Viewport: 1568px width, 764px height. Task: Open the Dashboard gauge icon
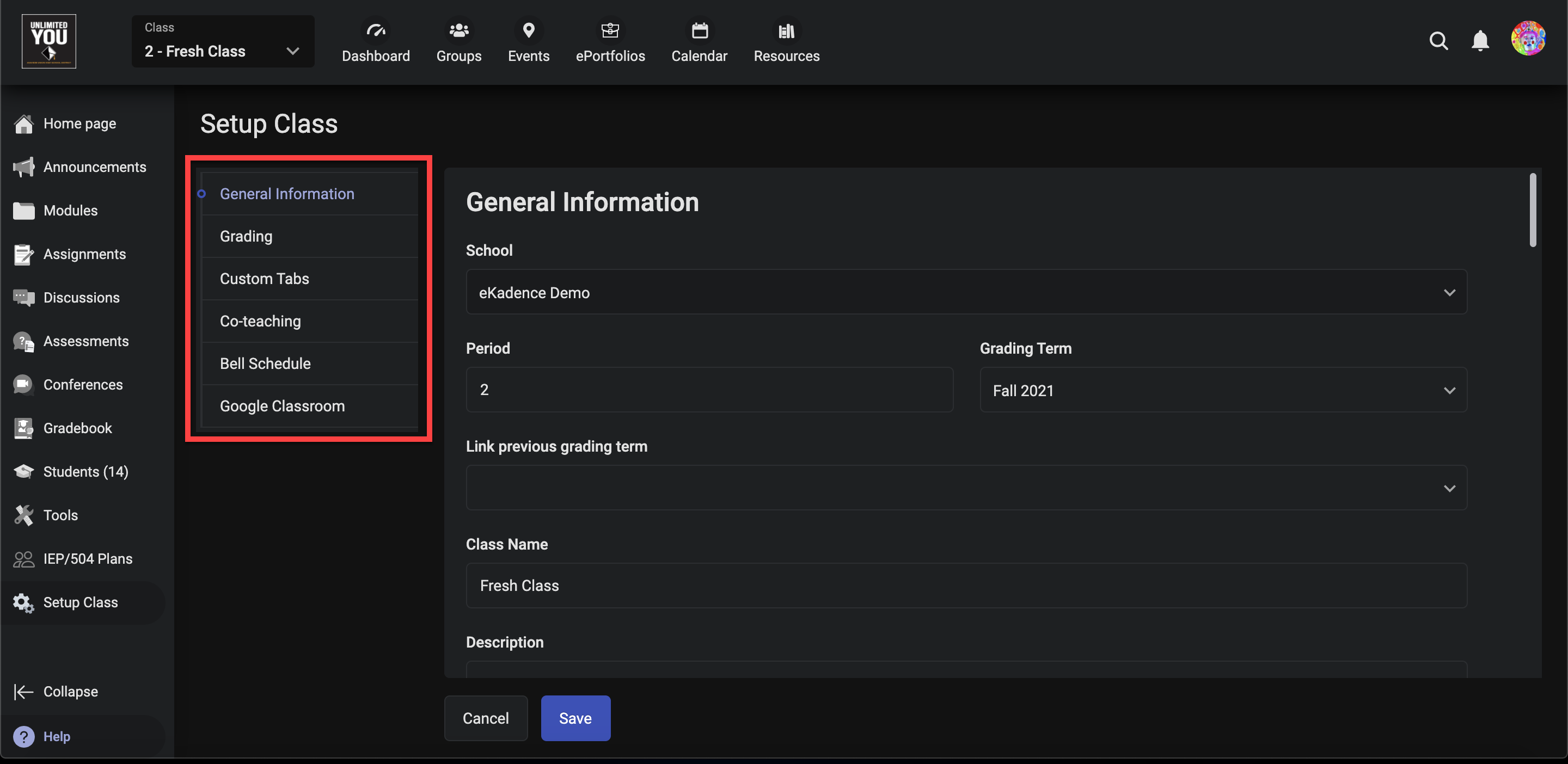(376, 30)
